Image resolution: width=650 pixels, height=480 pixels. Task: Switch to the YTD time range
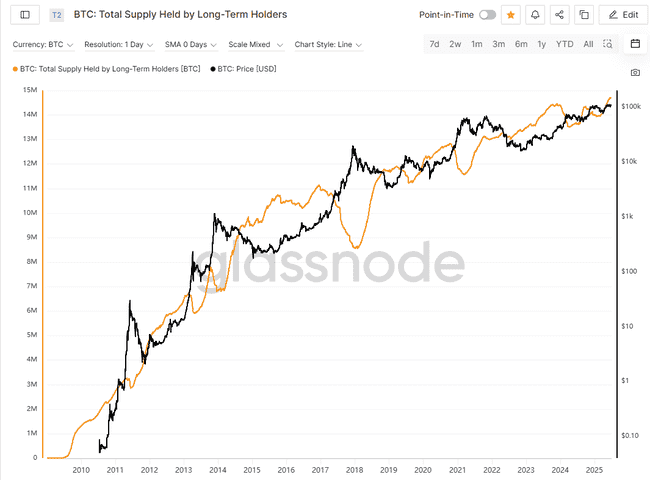click(565, 45)
